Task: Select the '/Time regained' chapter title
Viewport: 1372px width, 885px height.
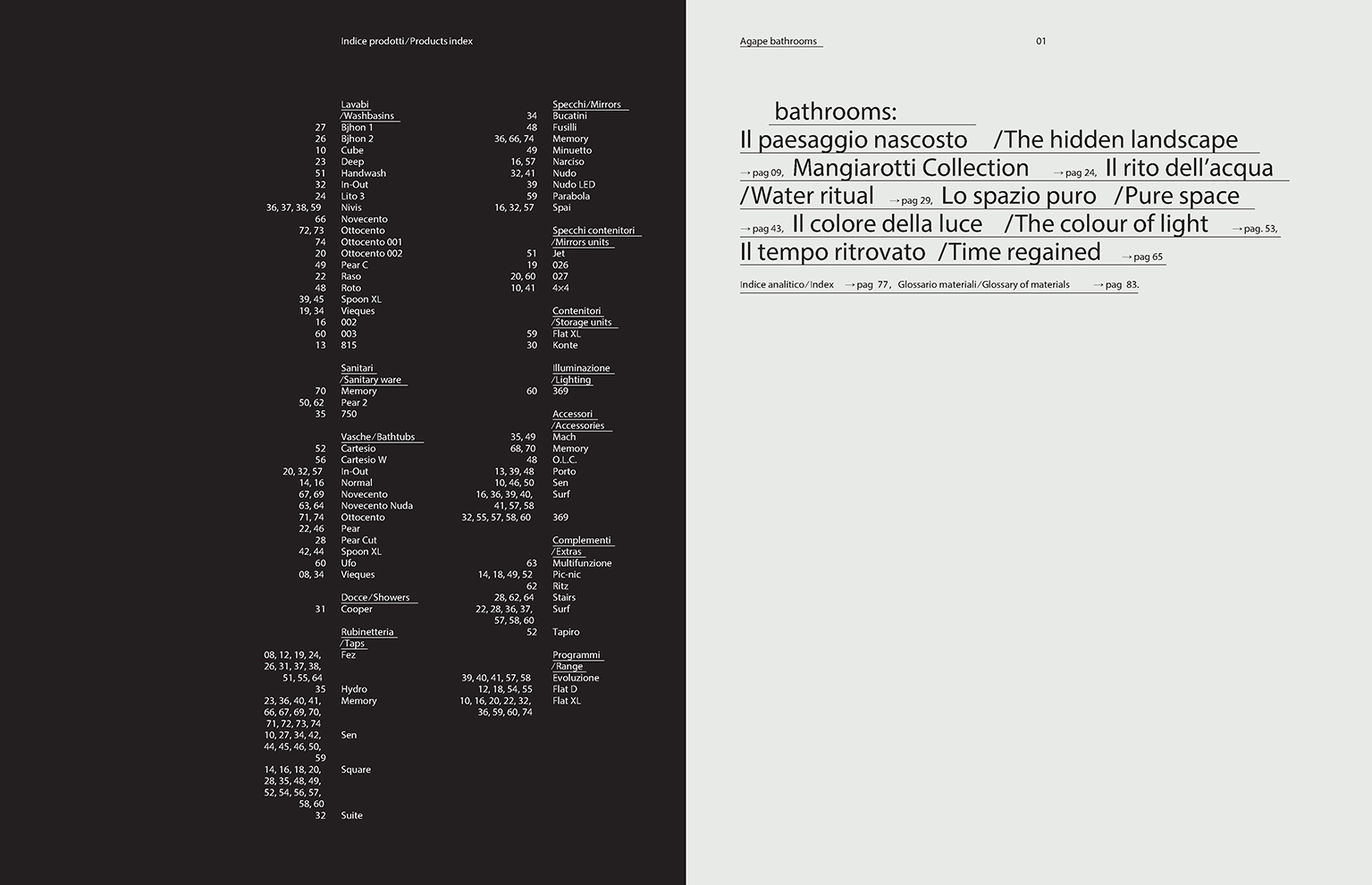Action: [x=1020, y=252]
